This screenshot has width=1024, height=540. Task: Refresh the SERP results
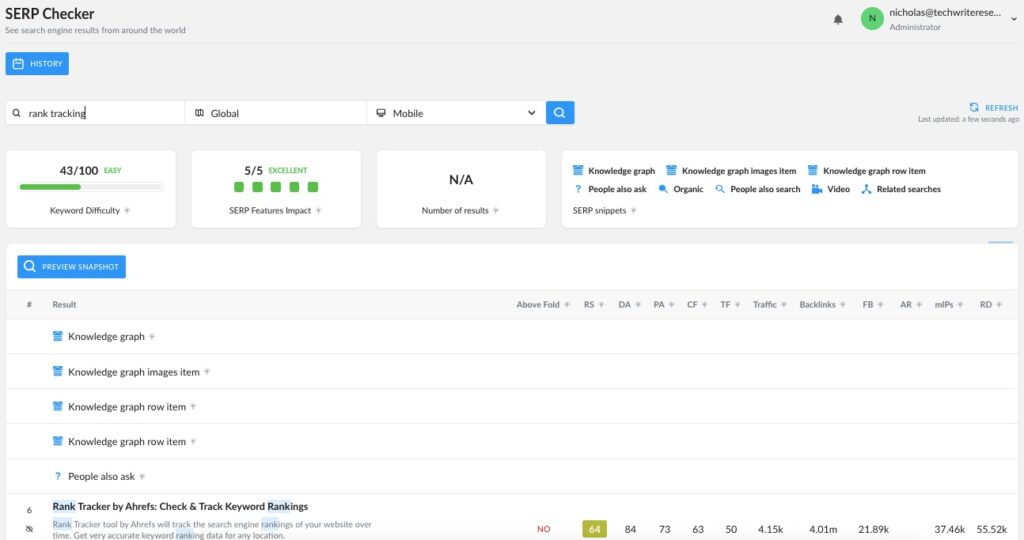(x=993, y=108)
